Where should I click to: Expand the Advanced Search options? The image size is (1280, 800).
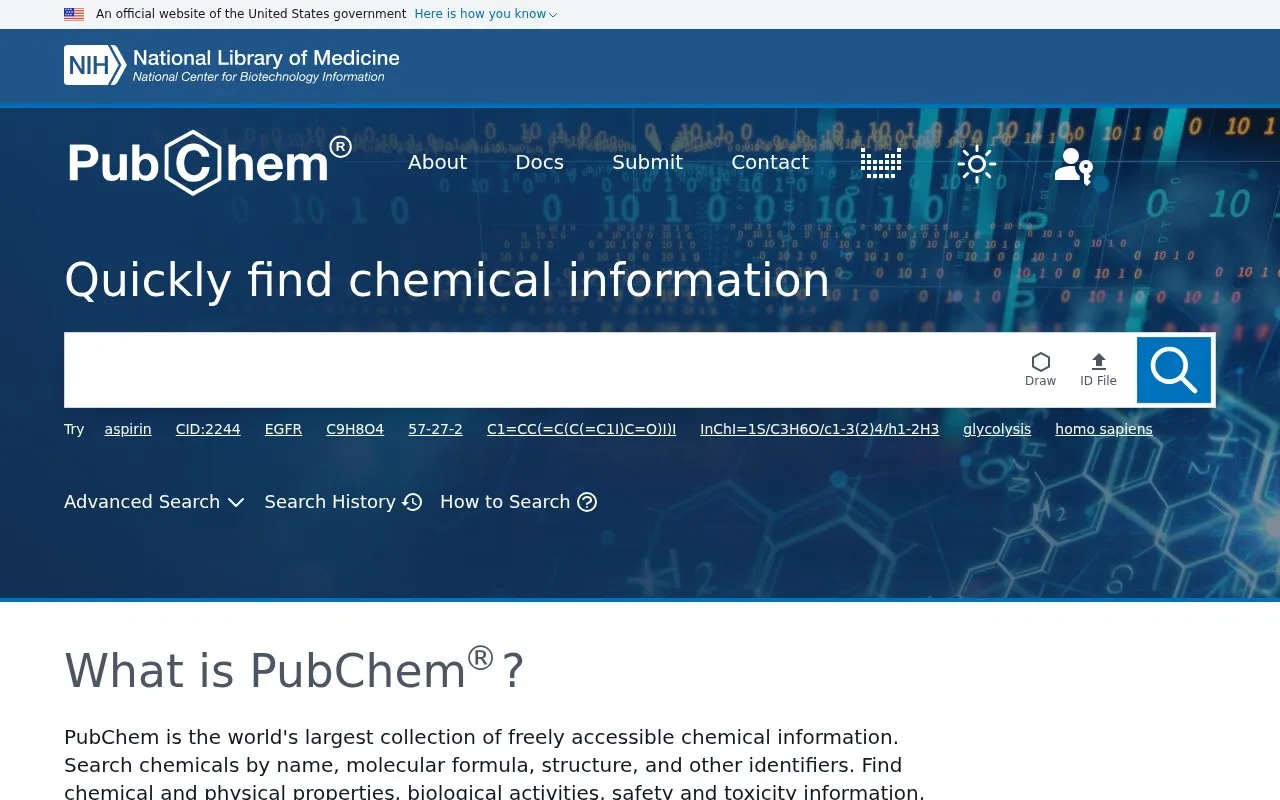tap(154, 502)
